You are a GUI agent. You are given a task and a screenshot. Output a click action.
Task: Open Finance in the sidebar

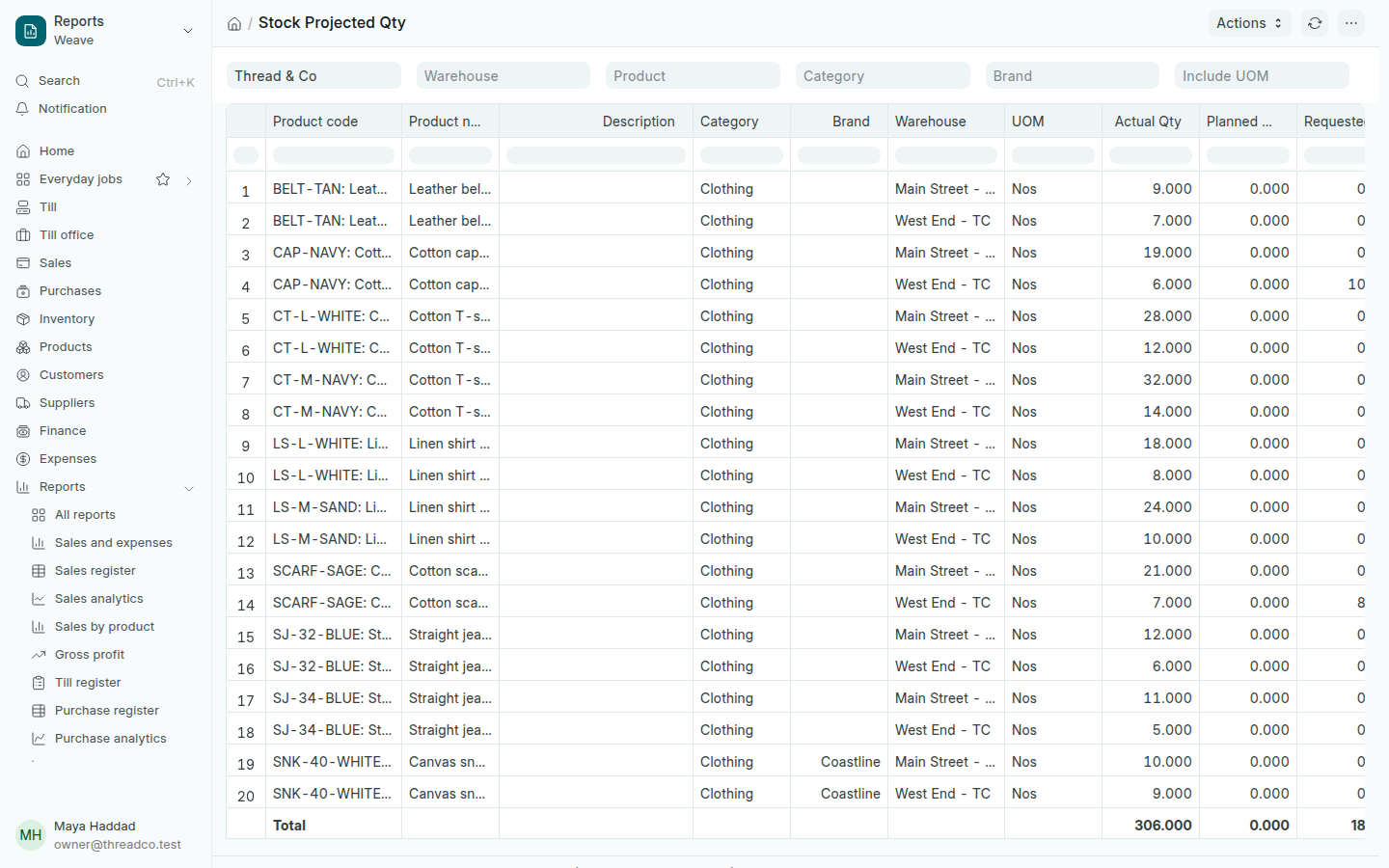click(105, 431)
